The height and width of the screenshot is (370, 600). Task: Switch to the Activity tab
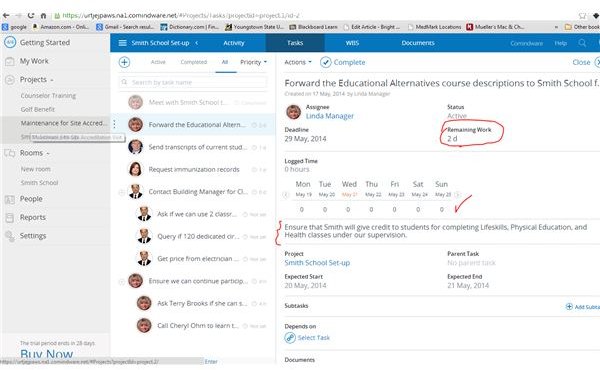point(234,43)
